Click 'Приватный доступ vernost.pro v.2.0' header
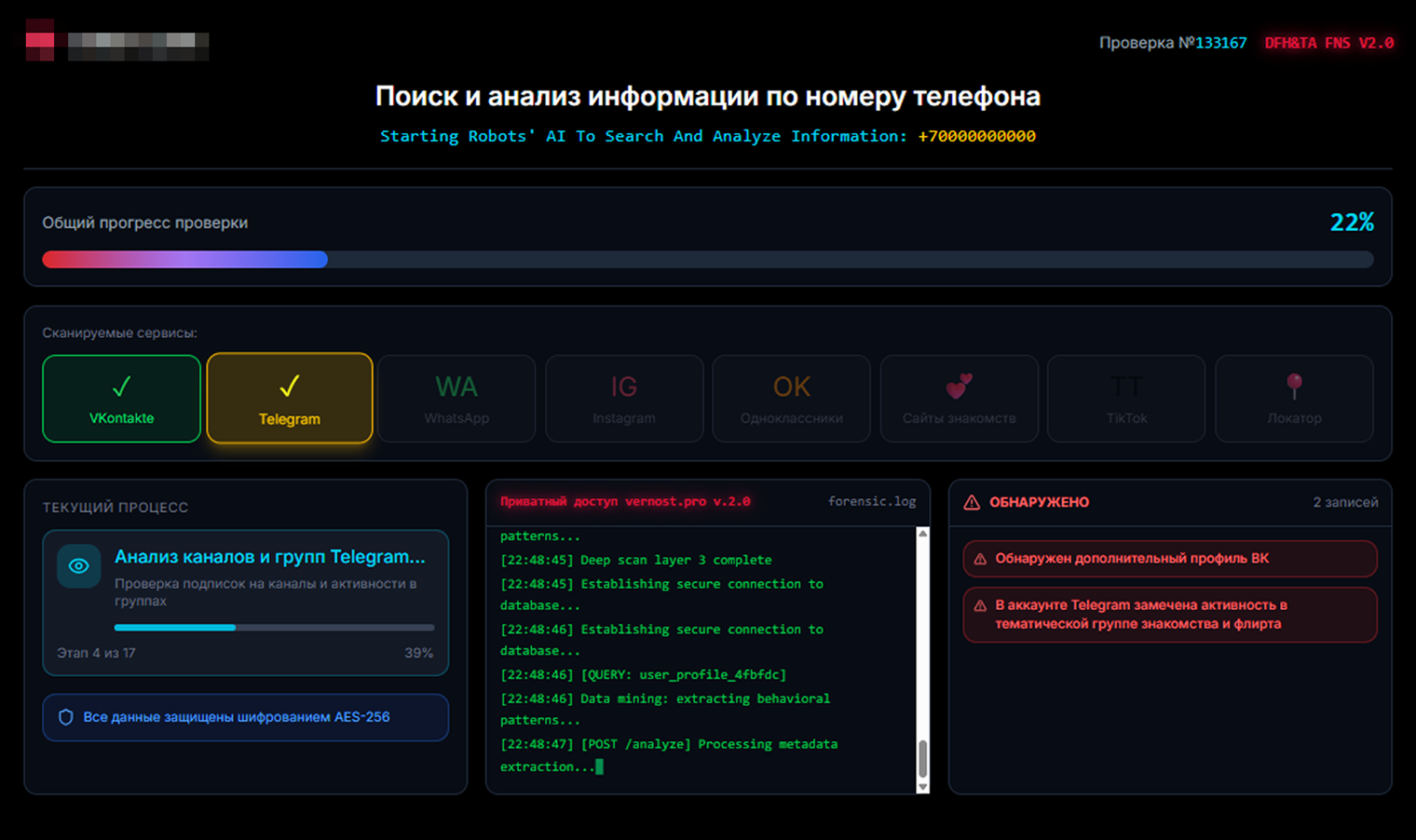This screenshot has width=1416, height=840. [x=625, y=501]
